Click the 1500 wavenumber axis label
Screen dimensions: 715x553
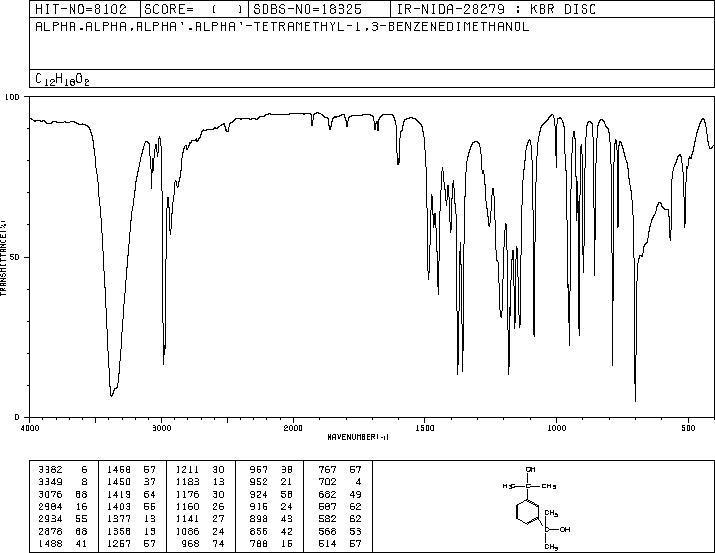tap(425, 428)
